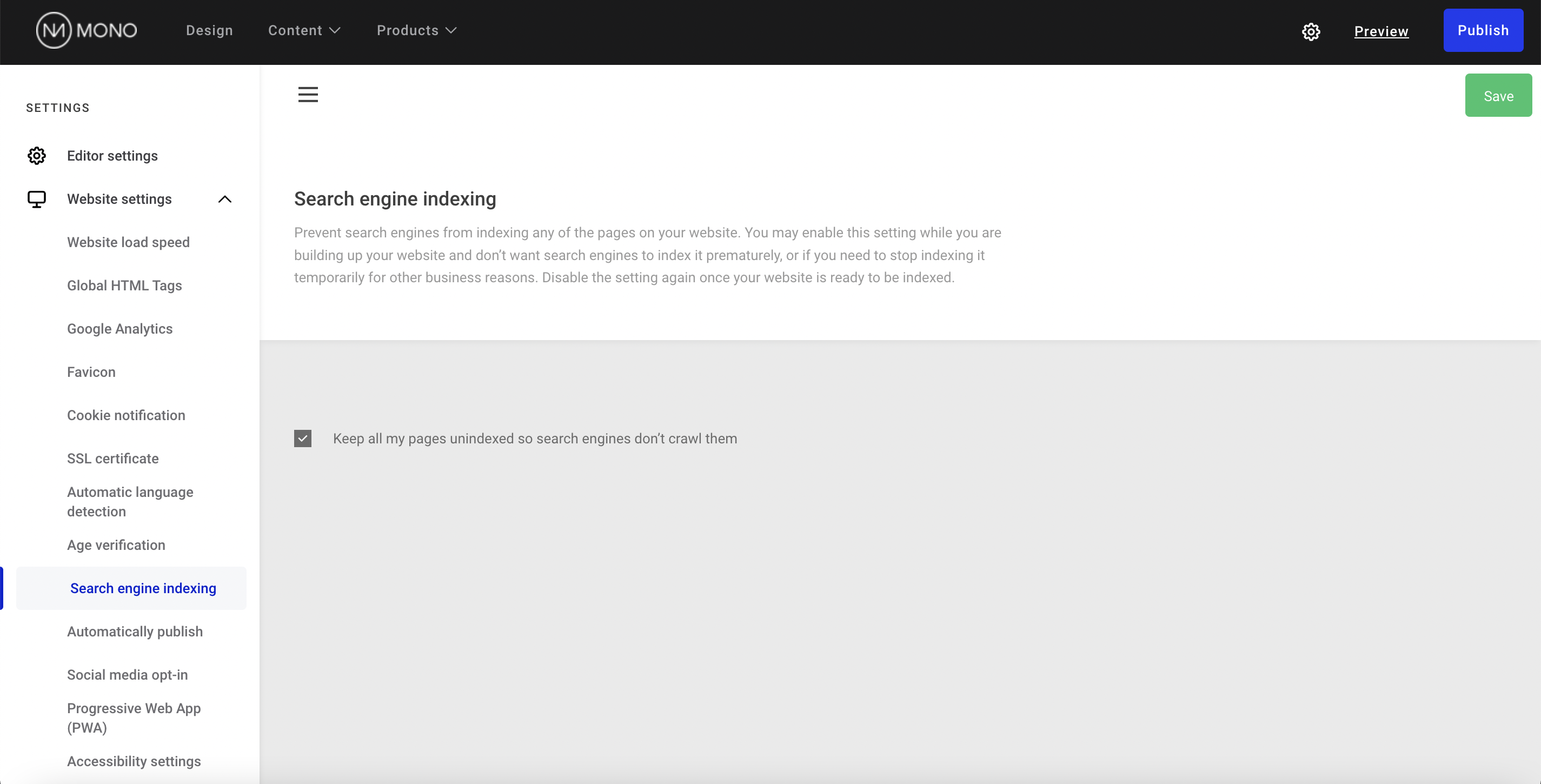Open Accessibility settings
The image size is (1541, 784).
134,761
